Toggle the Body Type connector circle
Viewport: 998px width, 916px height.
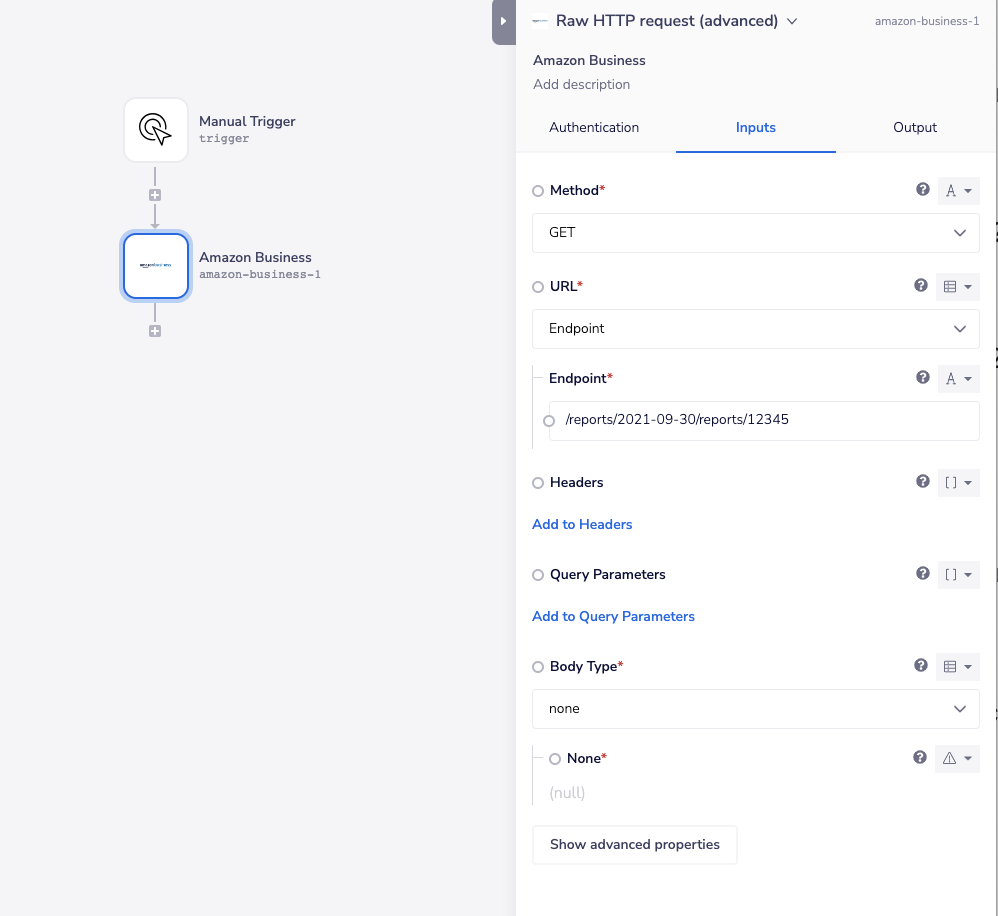tap(539, 667)
